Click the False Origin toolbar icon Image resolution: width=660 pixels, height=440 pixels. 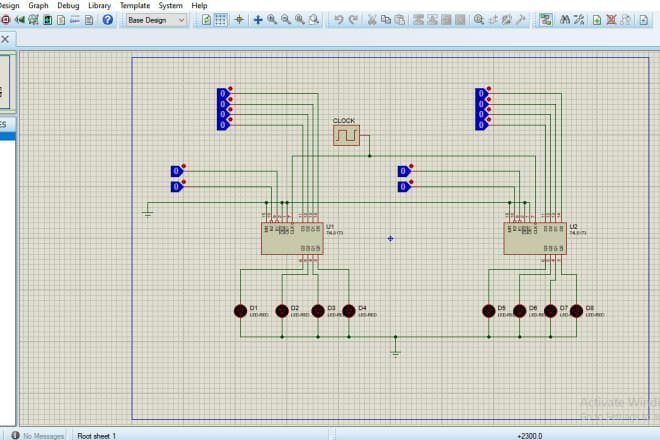[x=239, y=20]
